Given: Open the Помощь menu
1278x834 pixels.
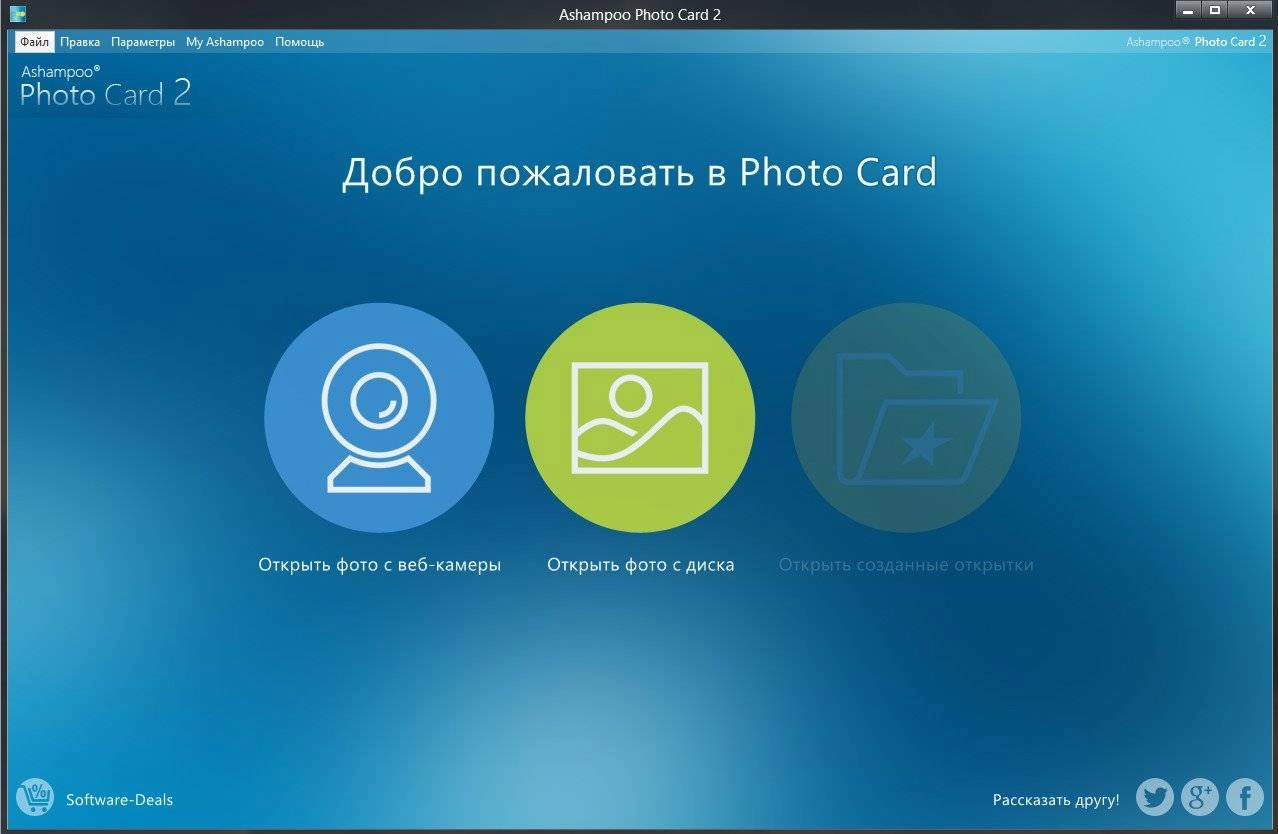Looking at the screenshot, I should tap(299, 42).
